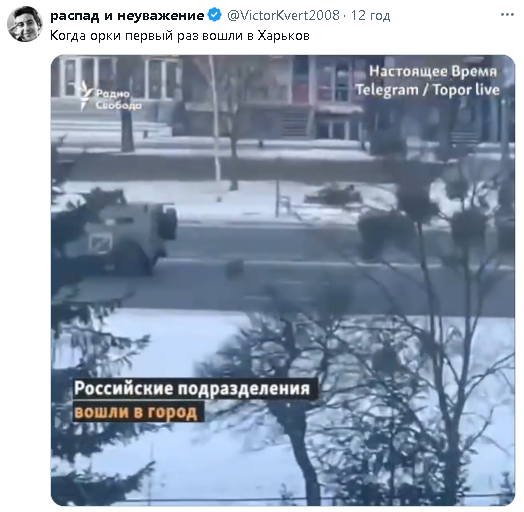The height and width of the screenshot is (512, 524).
Task: Click the Telegram / Topor live credit
Action: pyautogui.click(x=427, y=90)
